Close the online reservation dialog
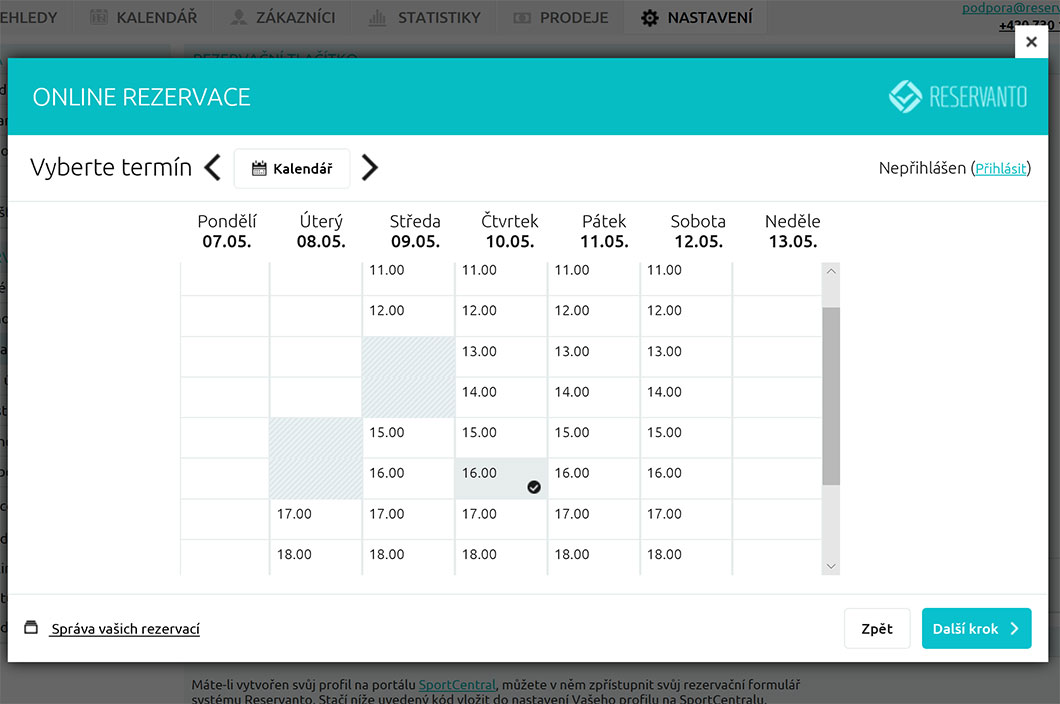The image size is (1060, 704). [1031, 42]
